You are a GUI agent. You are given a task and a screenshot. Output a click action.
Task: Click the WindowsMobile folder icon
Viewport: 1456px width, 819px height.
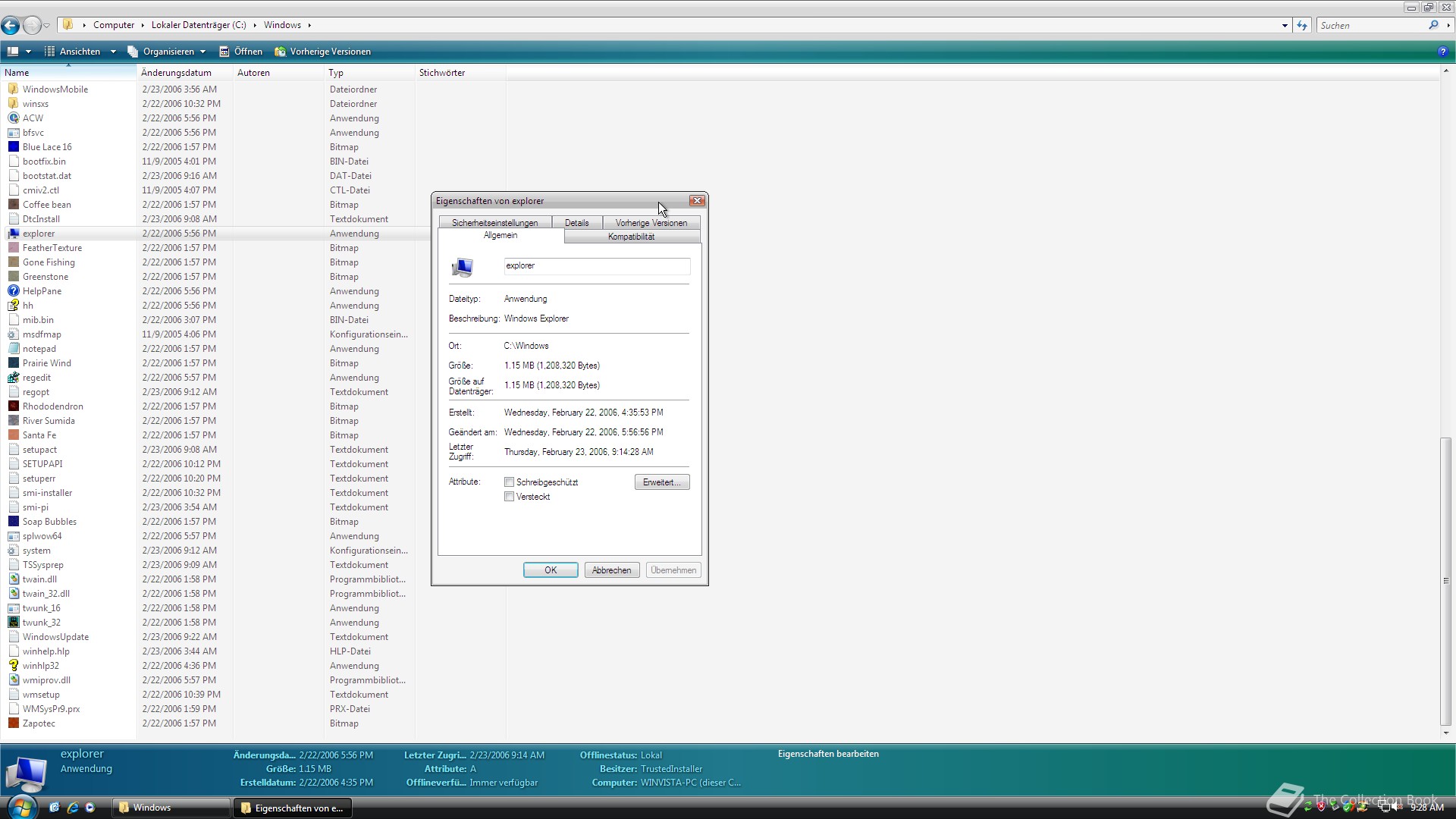(x=14, y=89)
